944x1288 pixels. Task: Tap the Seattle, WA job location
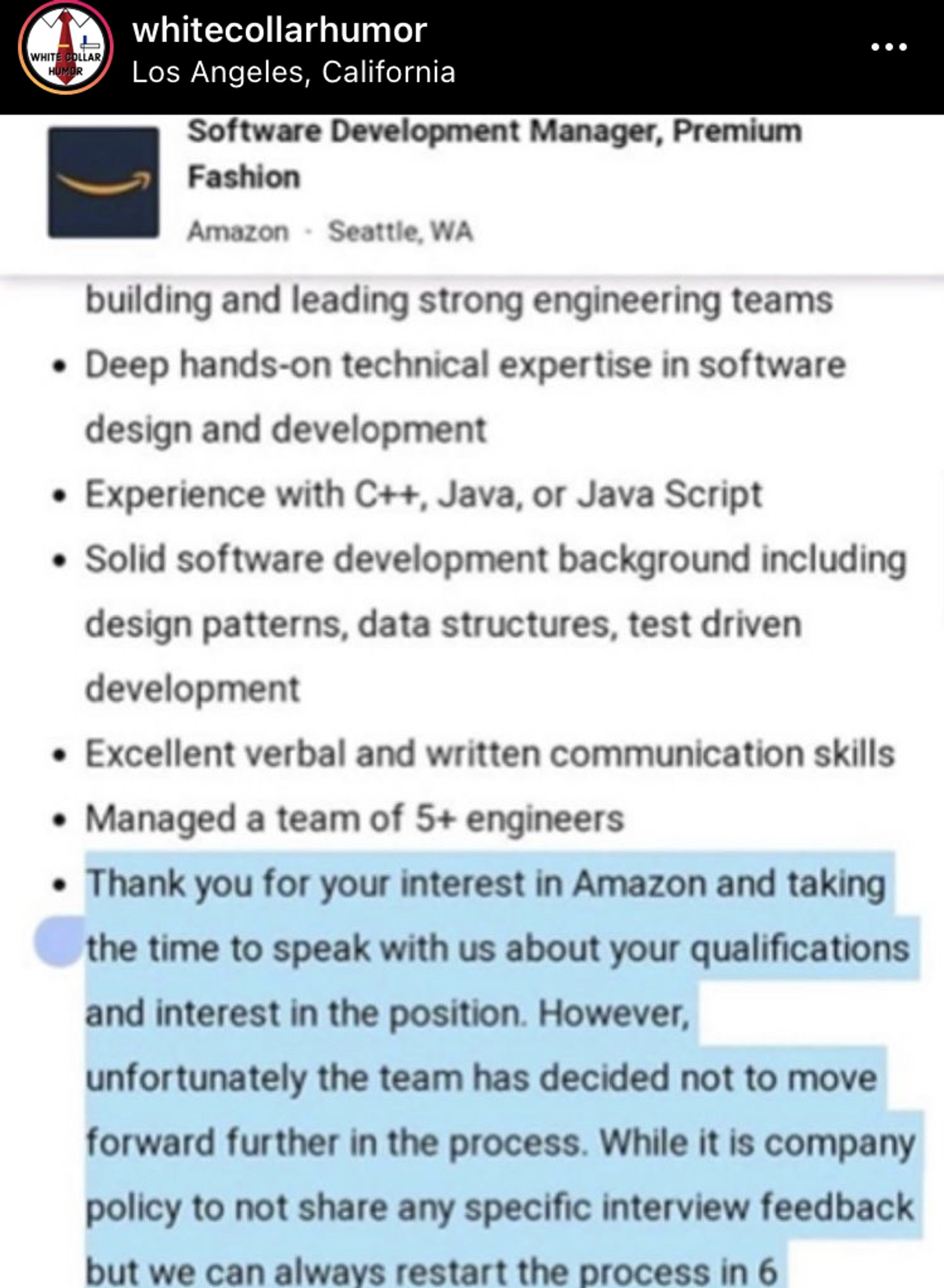400,231
